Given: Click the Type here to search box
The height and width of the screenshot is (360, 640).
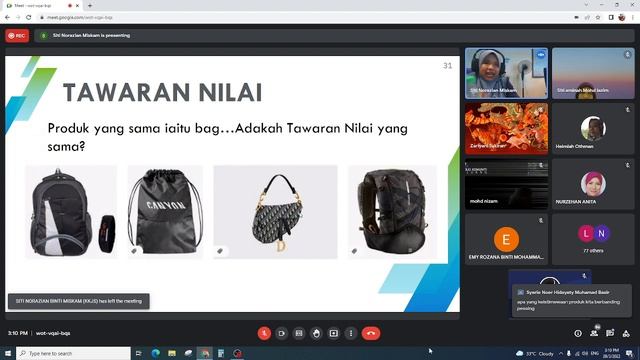Looking at the screenshot, I should pyautogui.click(x=73, y=353).
